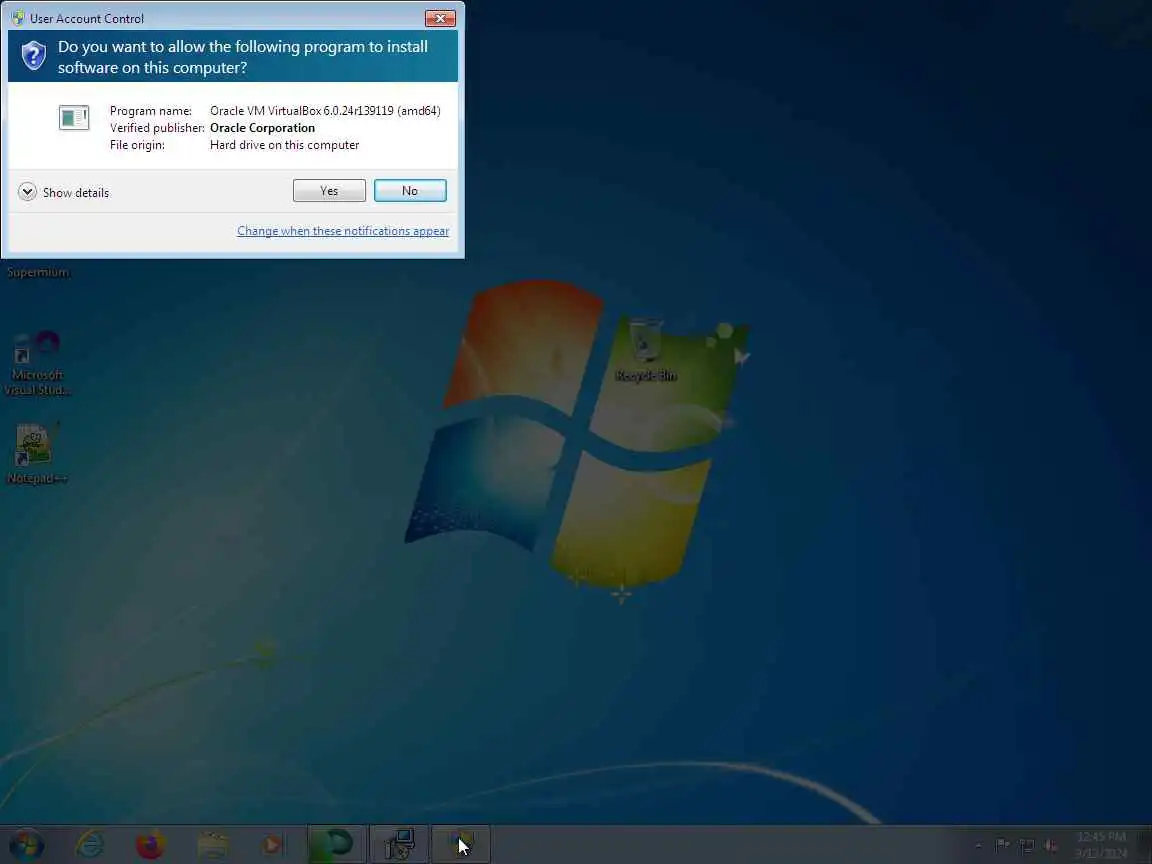
Task: Click the User Account Control title bar shield icon
Action: click(x=18, y=18)
